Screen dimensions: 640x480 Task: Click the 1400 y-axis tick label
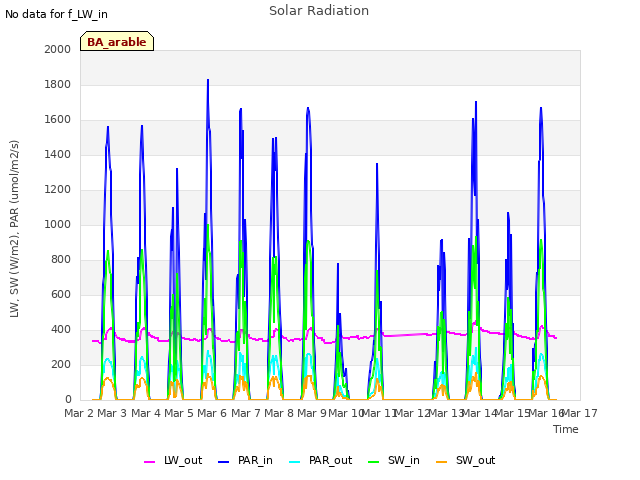[x=58, y=154]
